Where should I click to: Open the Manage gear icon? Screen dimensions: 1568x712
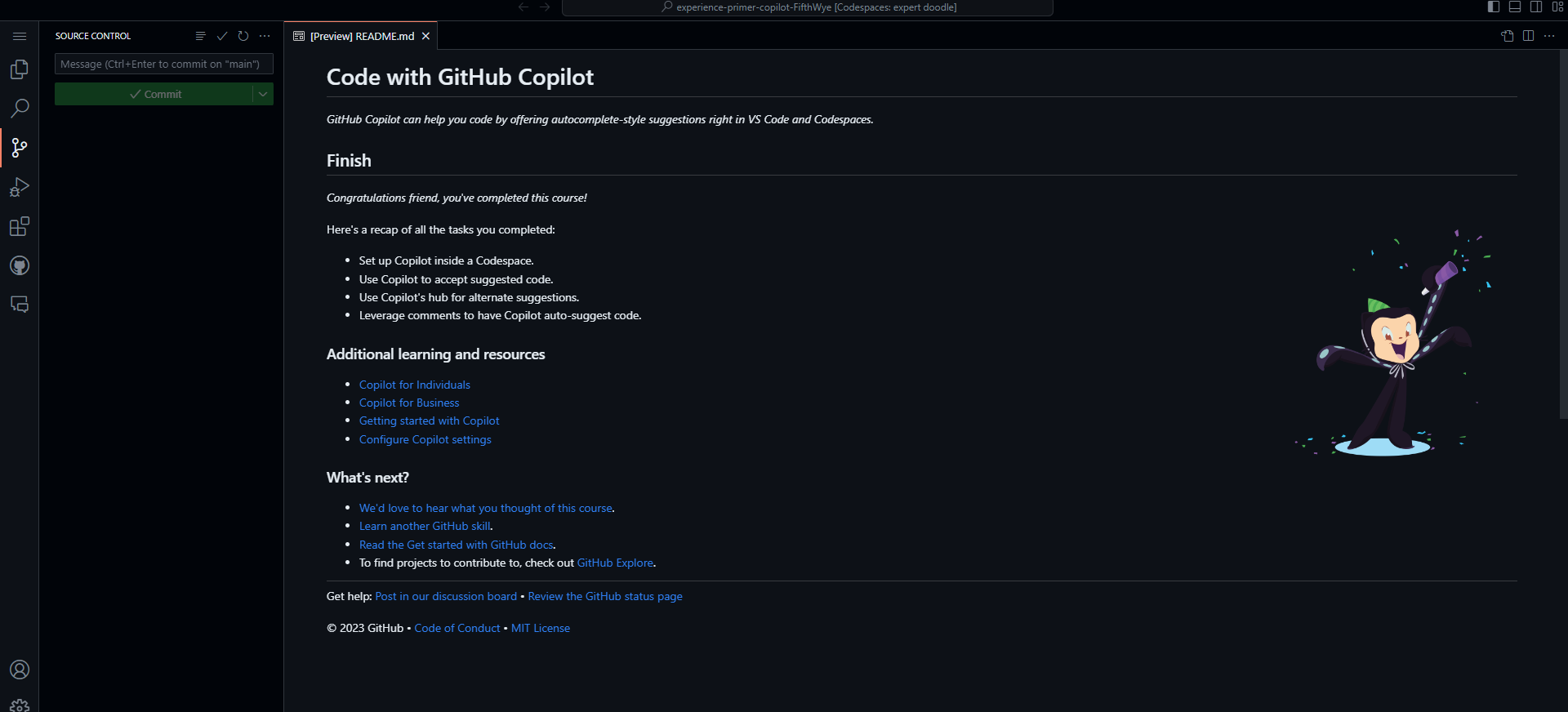[20, 705]
